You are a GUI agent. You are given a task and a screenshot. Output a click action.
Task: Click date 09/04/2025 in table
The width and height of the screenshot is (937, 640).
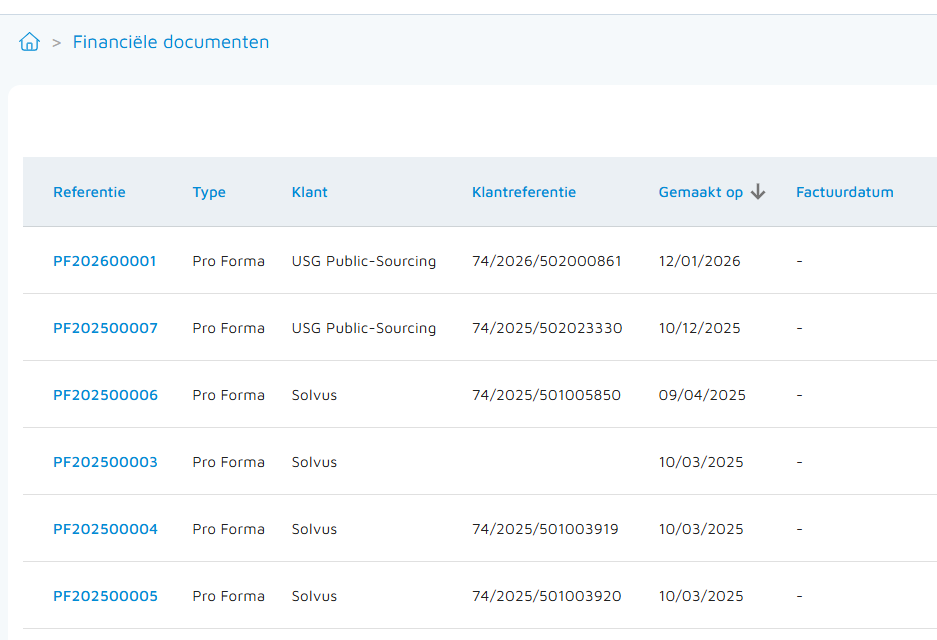702,395
